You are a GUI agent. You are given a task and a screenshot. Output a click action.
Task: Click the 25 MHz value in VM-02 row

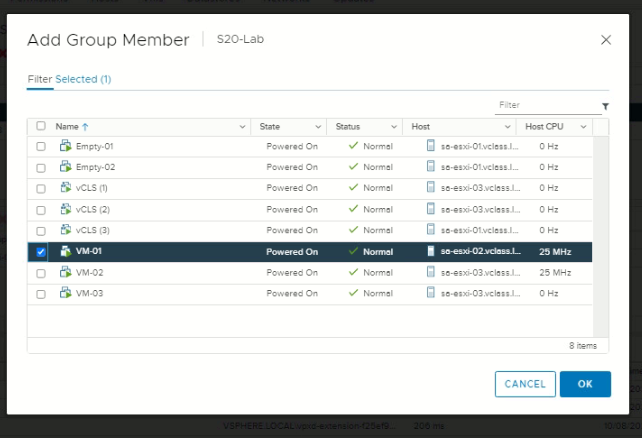tap(555, 273)
